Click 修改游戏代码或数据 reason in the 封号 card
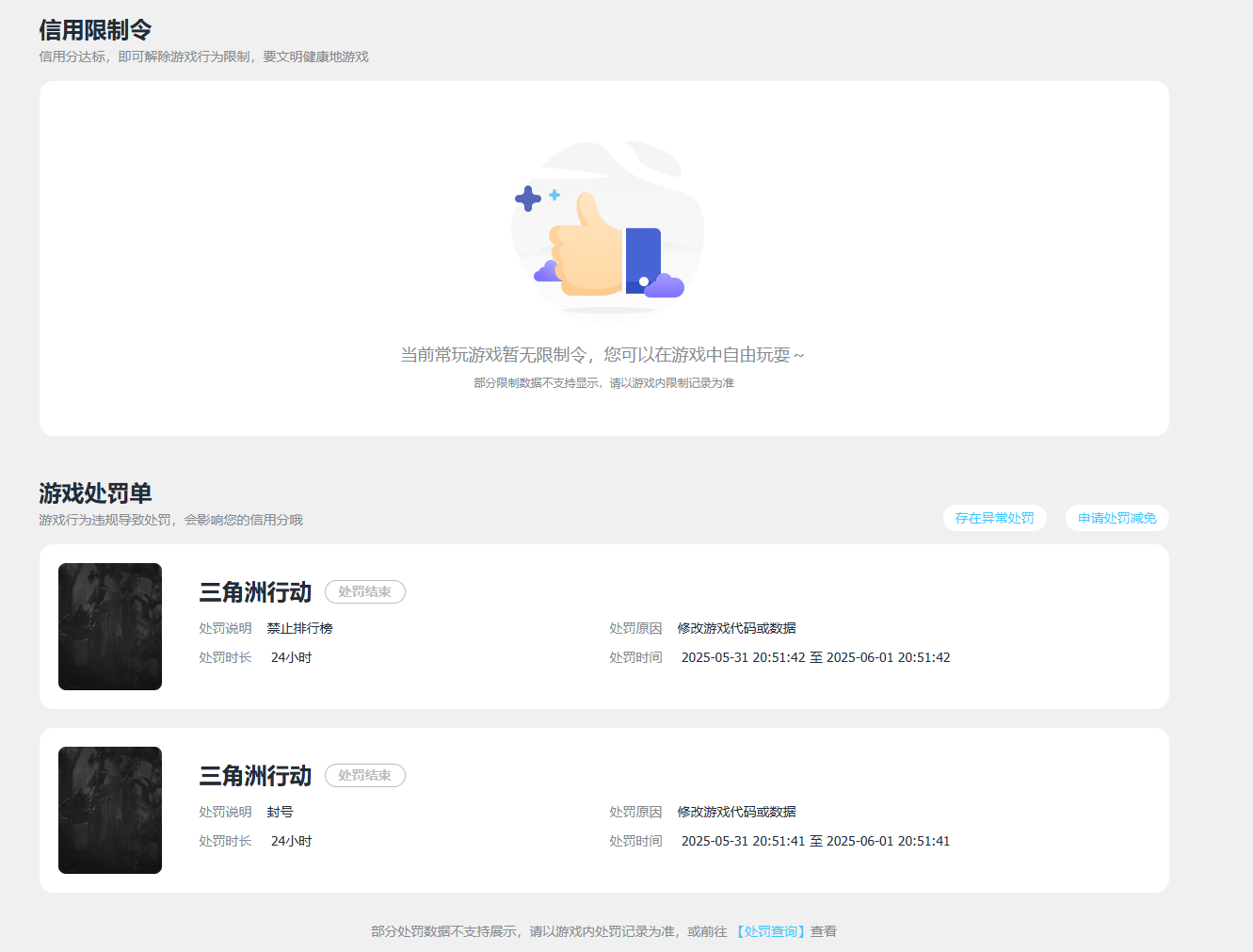The width and height of the screenshot is (1253, 952). pos(736,812)
